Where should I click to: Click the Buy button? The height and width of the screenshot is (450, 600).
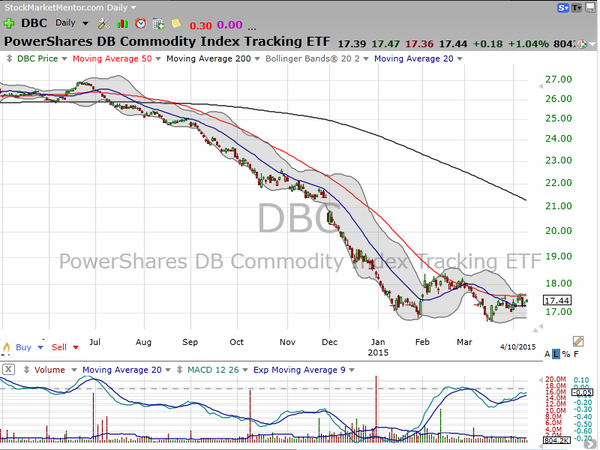click(23, 347)
